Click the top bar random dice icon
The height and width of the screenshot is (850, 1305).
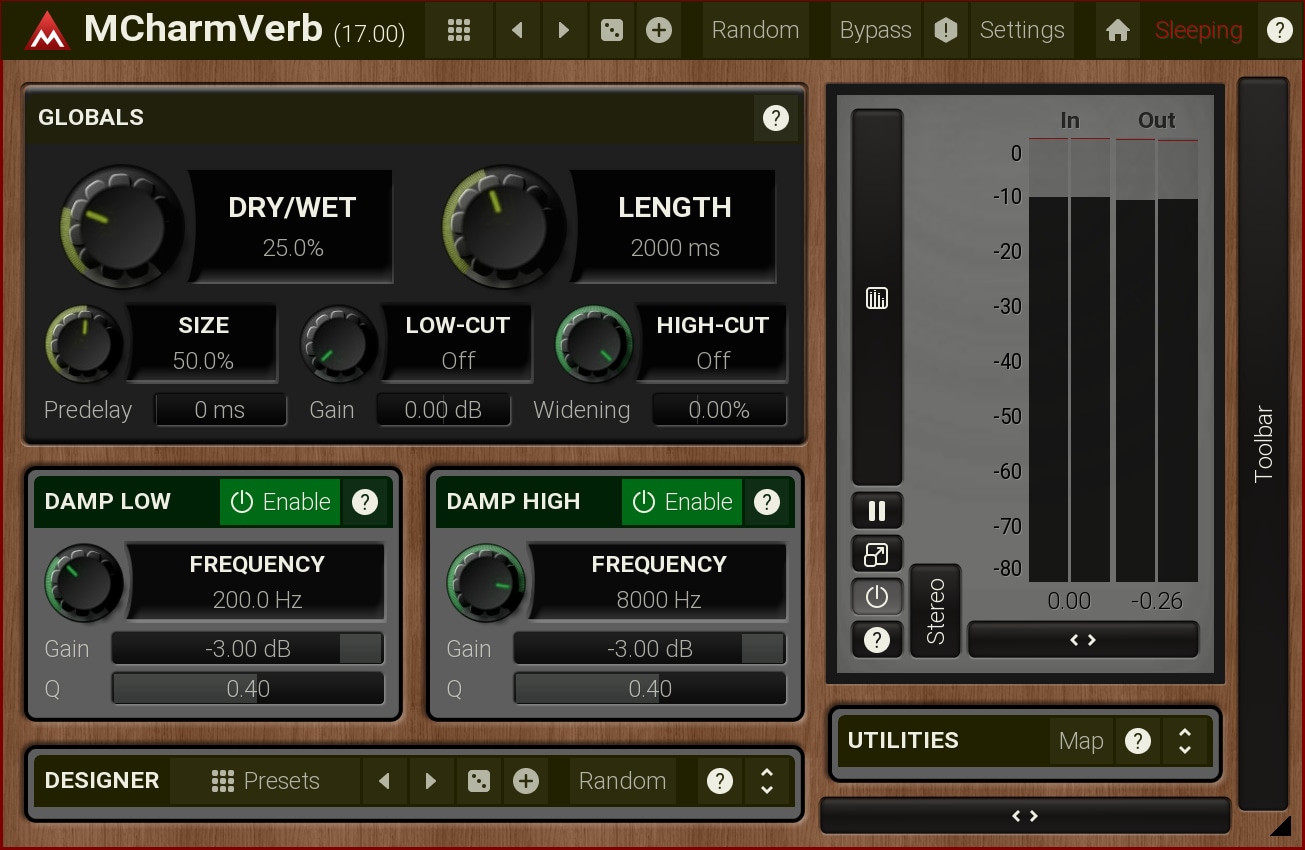(610, 30)
